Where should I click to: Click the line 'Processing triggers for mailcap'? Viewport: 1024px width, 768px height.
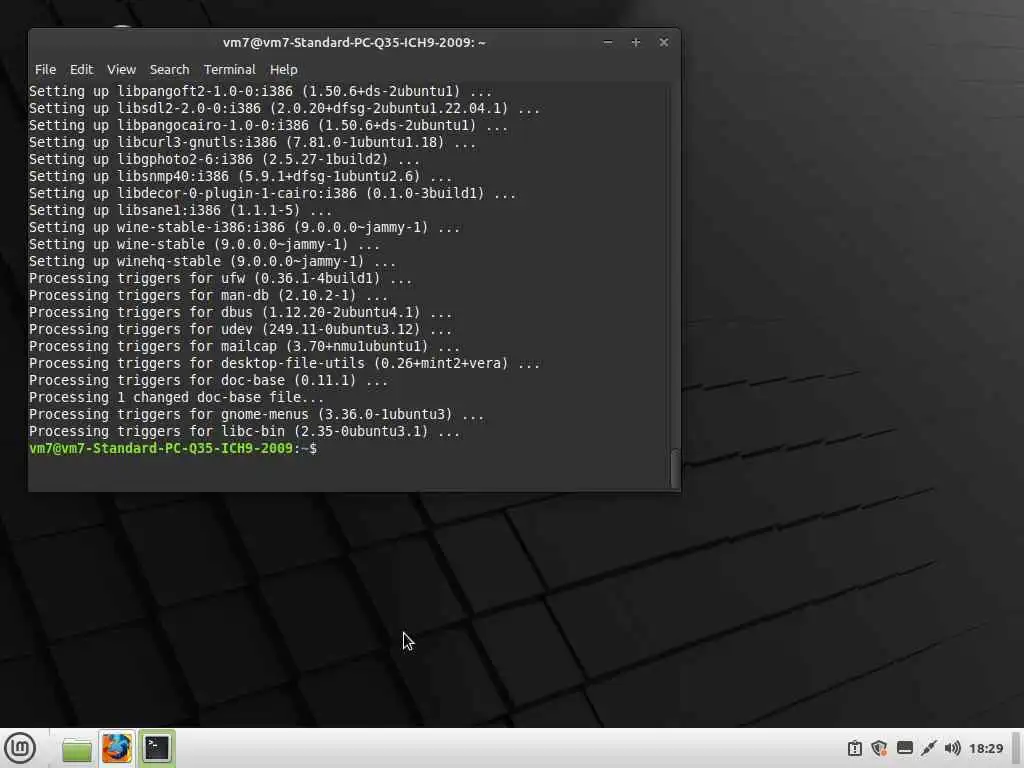coord(244,346)
